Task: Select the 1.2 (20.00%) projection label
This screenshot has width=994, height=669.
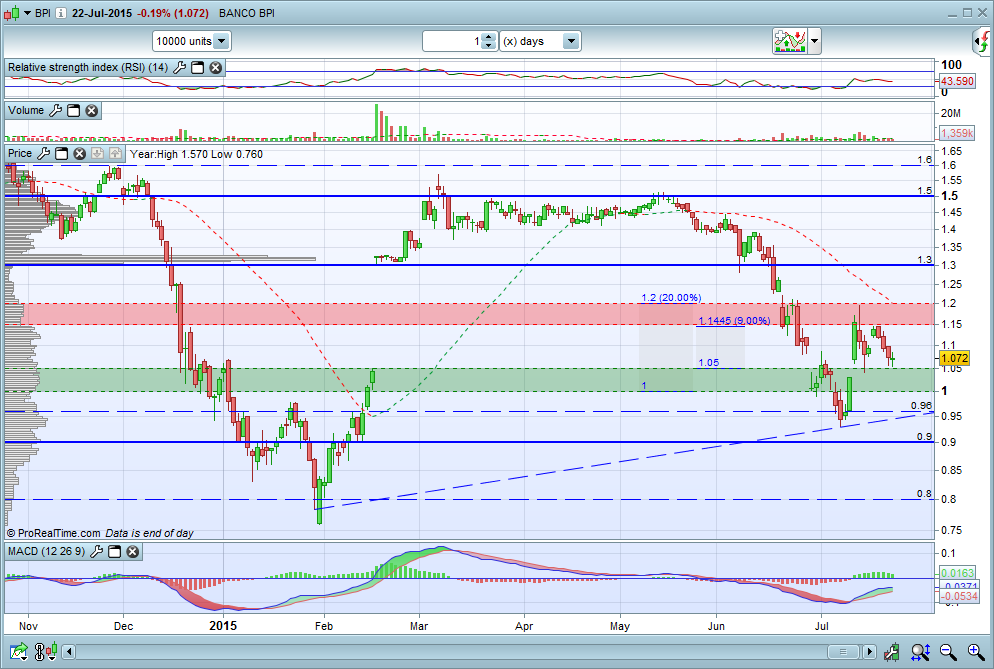Action: 671,297
